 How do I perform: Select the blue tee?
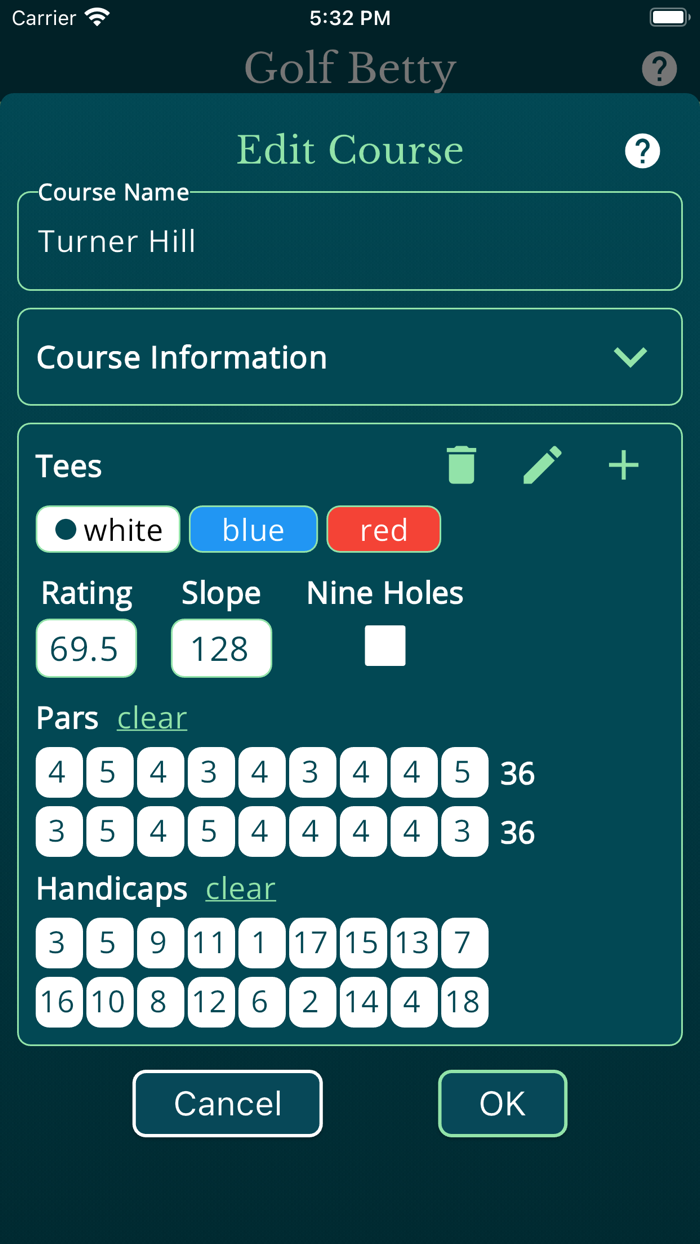[x=253, y=529]
